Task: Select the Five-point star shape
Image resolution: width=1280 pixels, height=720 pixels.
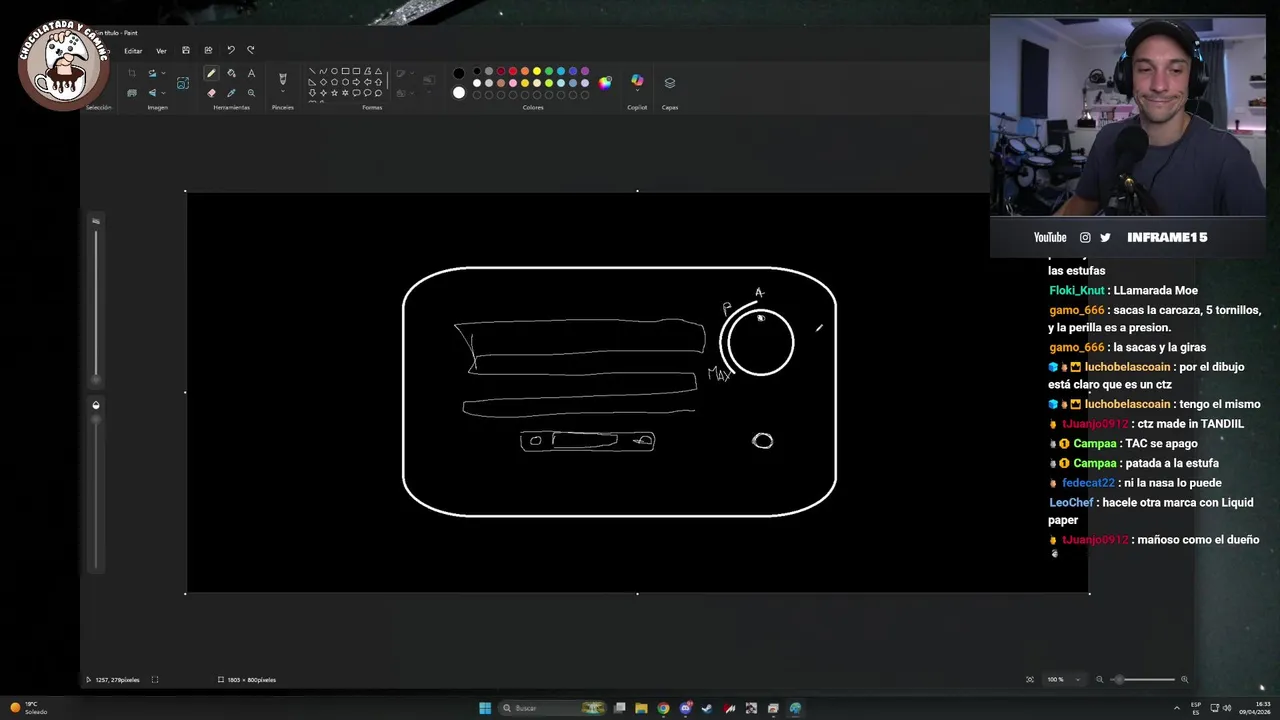Action: coord(334,93)
